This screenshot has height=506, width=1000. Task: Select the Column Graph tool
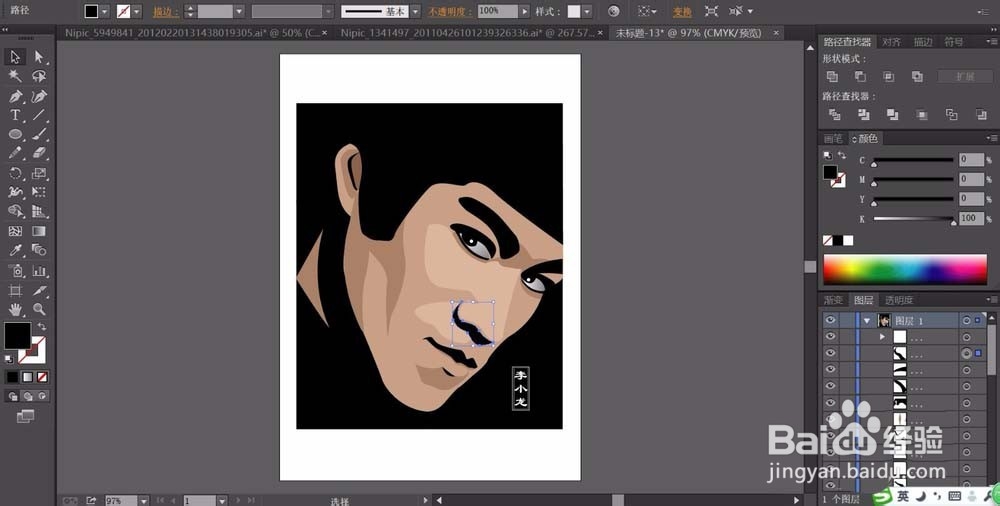(x=39, y=271)
